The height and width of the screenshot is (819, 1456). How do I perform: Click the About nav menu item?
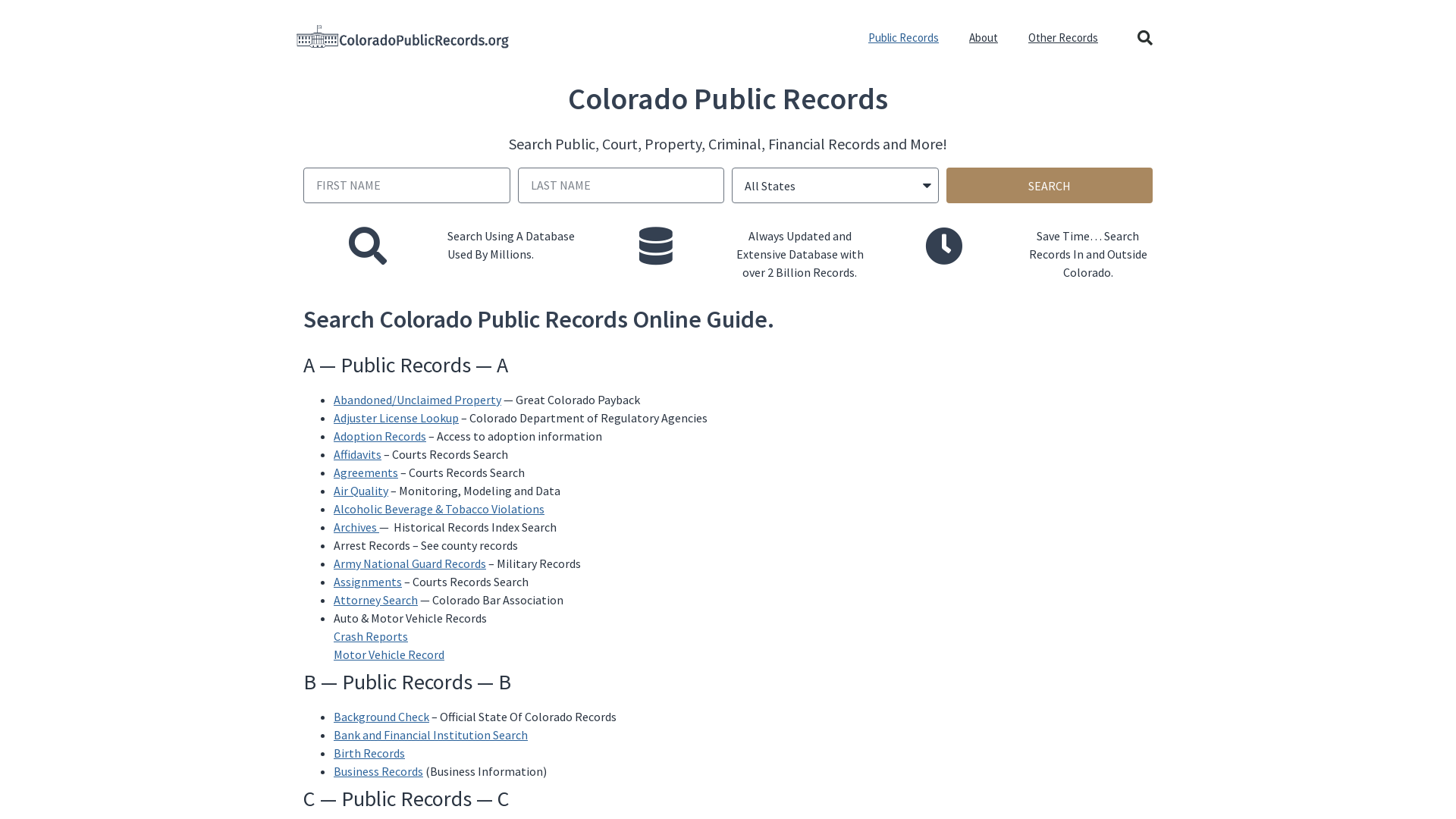(983, 37)
